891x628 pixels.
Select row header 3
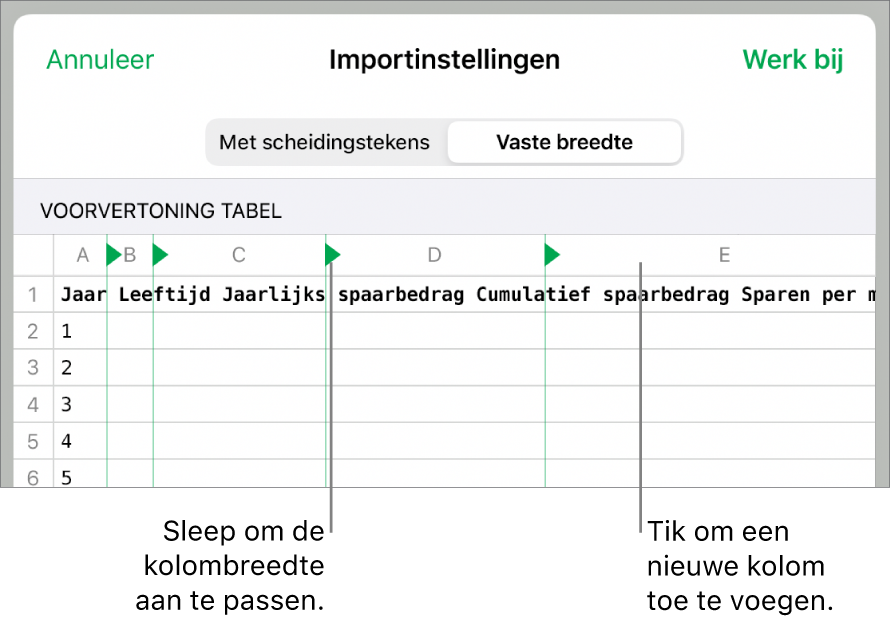click(33, 368)
